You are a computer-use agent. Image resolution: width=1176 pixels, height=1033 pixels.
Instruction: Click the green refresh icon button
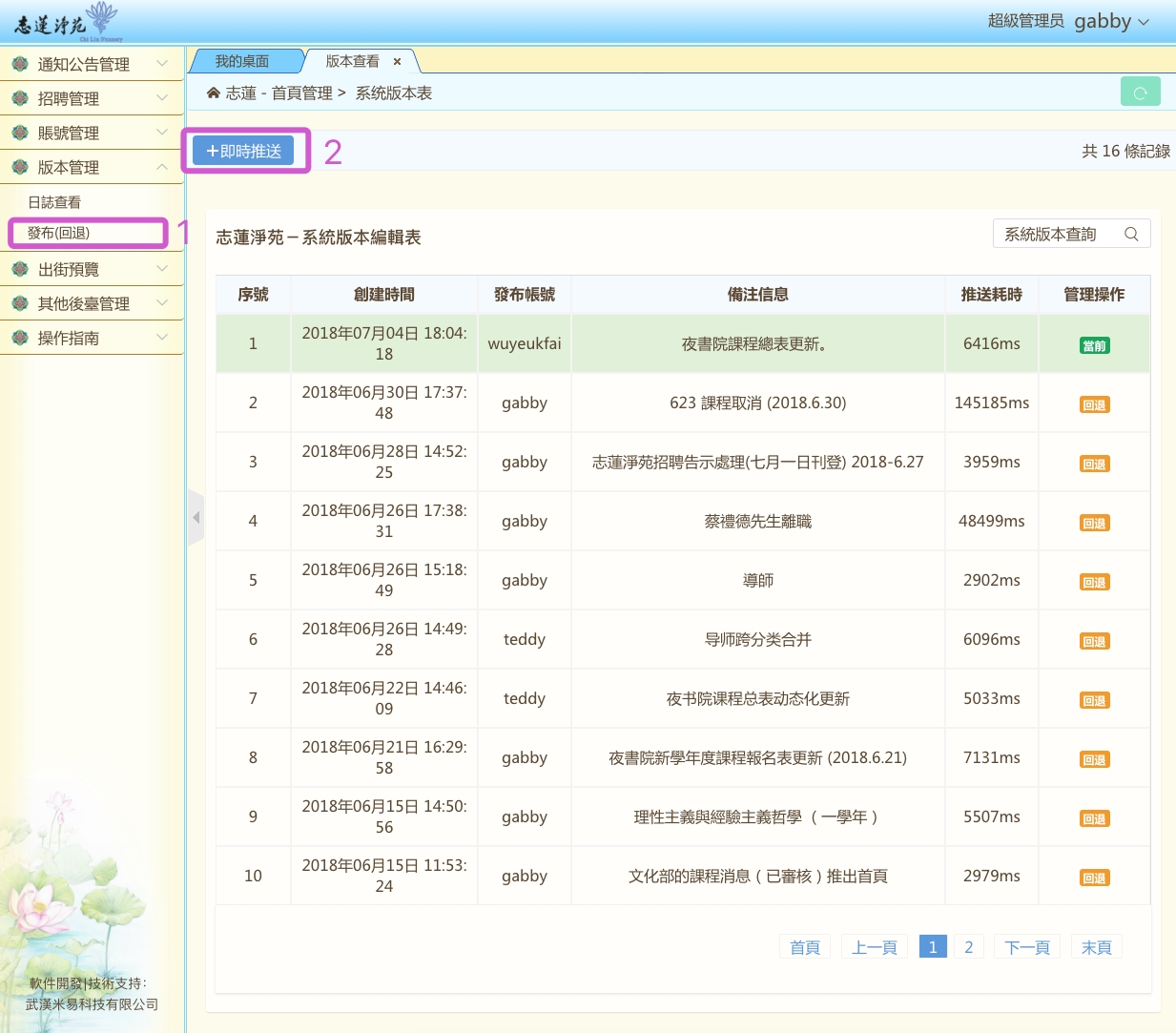(1140, 92)
